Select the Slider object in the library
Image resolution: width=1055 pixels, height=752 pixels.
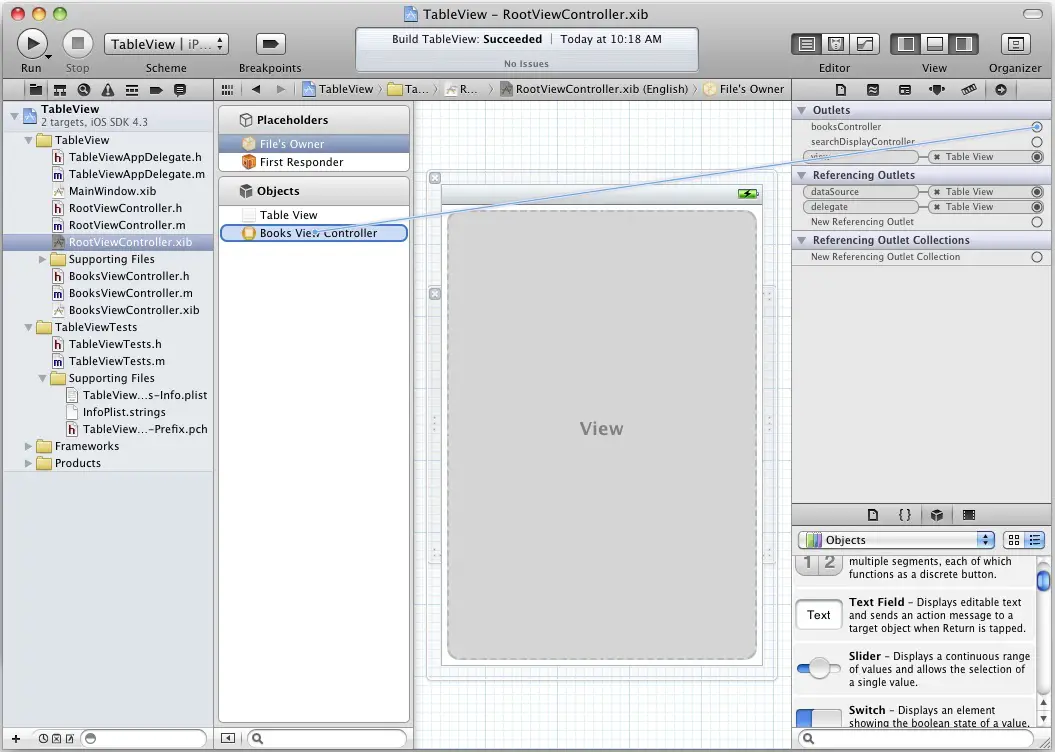pos(818,668)
